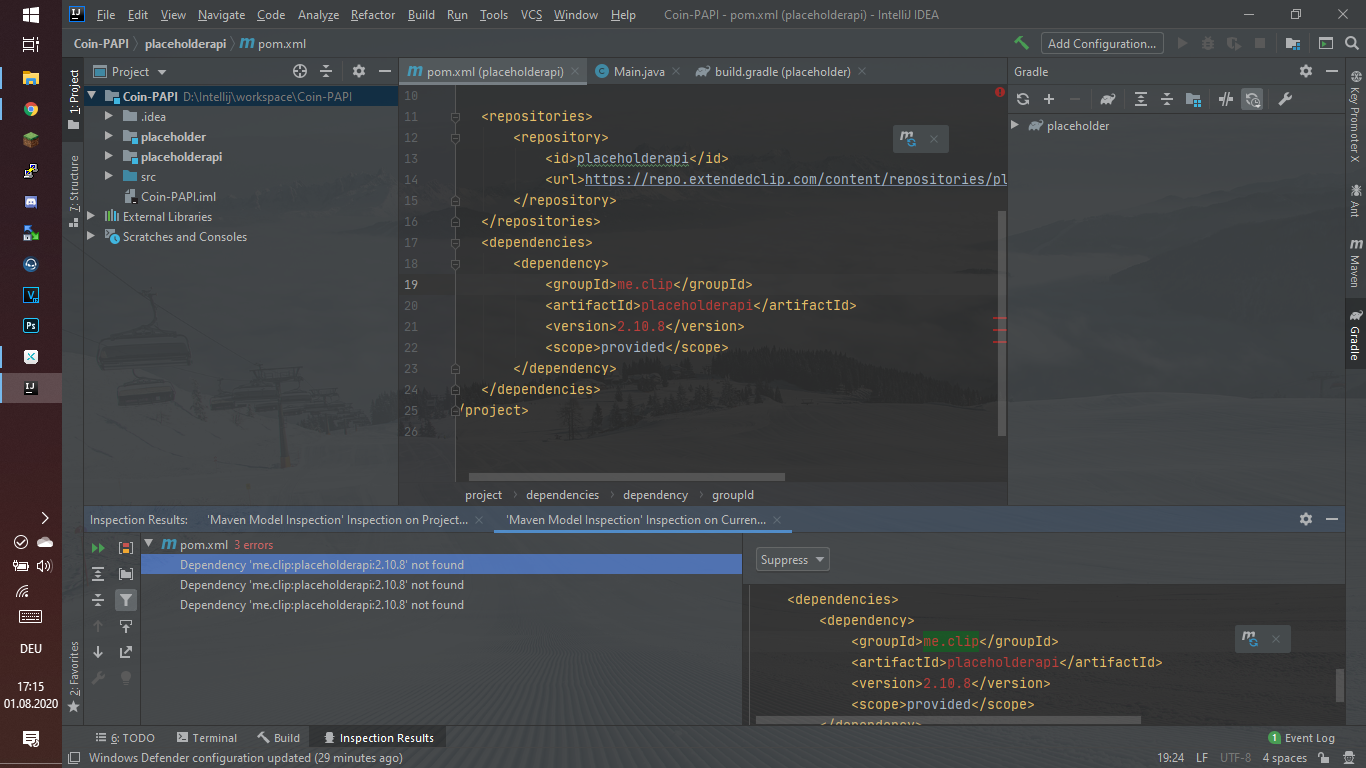Load Maven changes floating icon in editor
Viewport: 1366px width, 768px height.
click(x=908, y=138)
